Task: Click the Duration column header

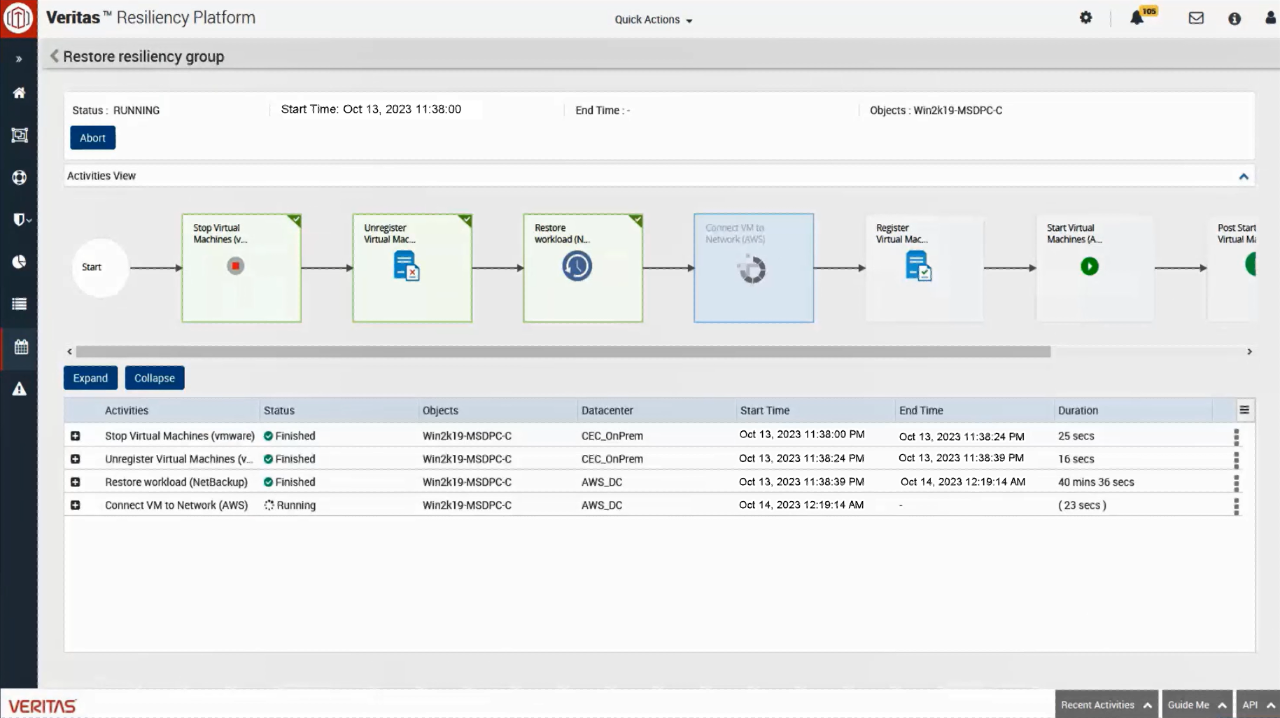Action: [x=1078, y=410]
